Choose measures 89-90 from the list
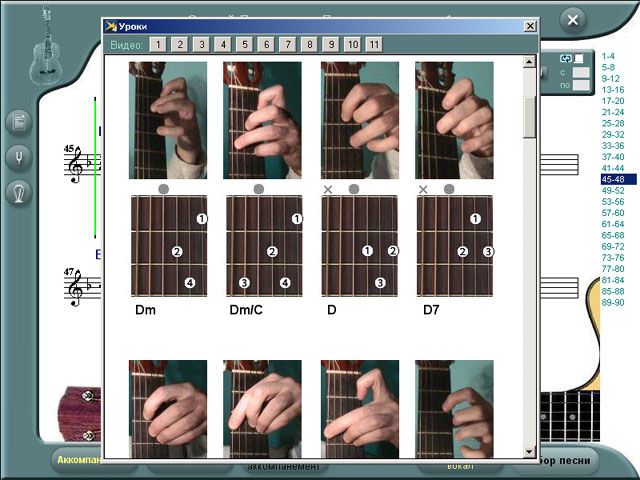640x480 pixels. (x=612, y=302)
